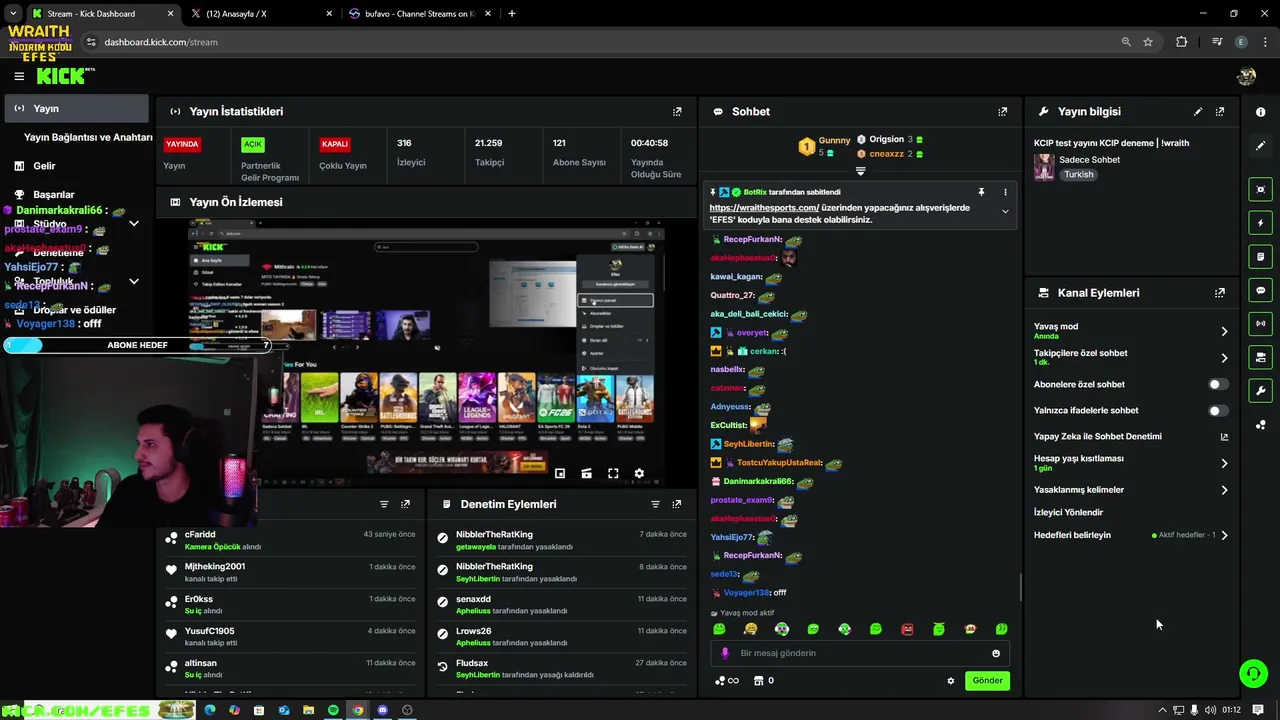The height and width of the screenshot is (720, 1280).
Task: Open chat settings gear beside Gönder
Action: click(951, 681)
